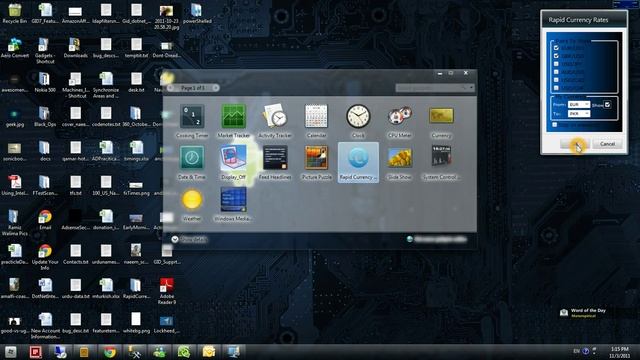Open Get more gadgets online link

pos(437,239)
